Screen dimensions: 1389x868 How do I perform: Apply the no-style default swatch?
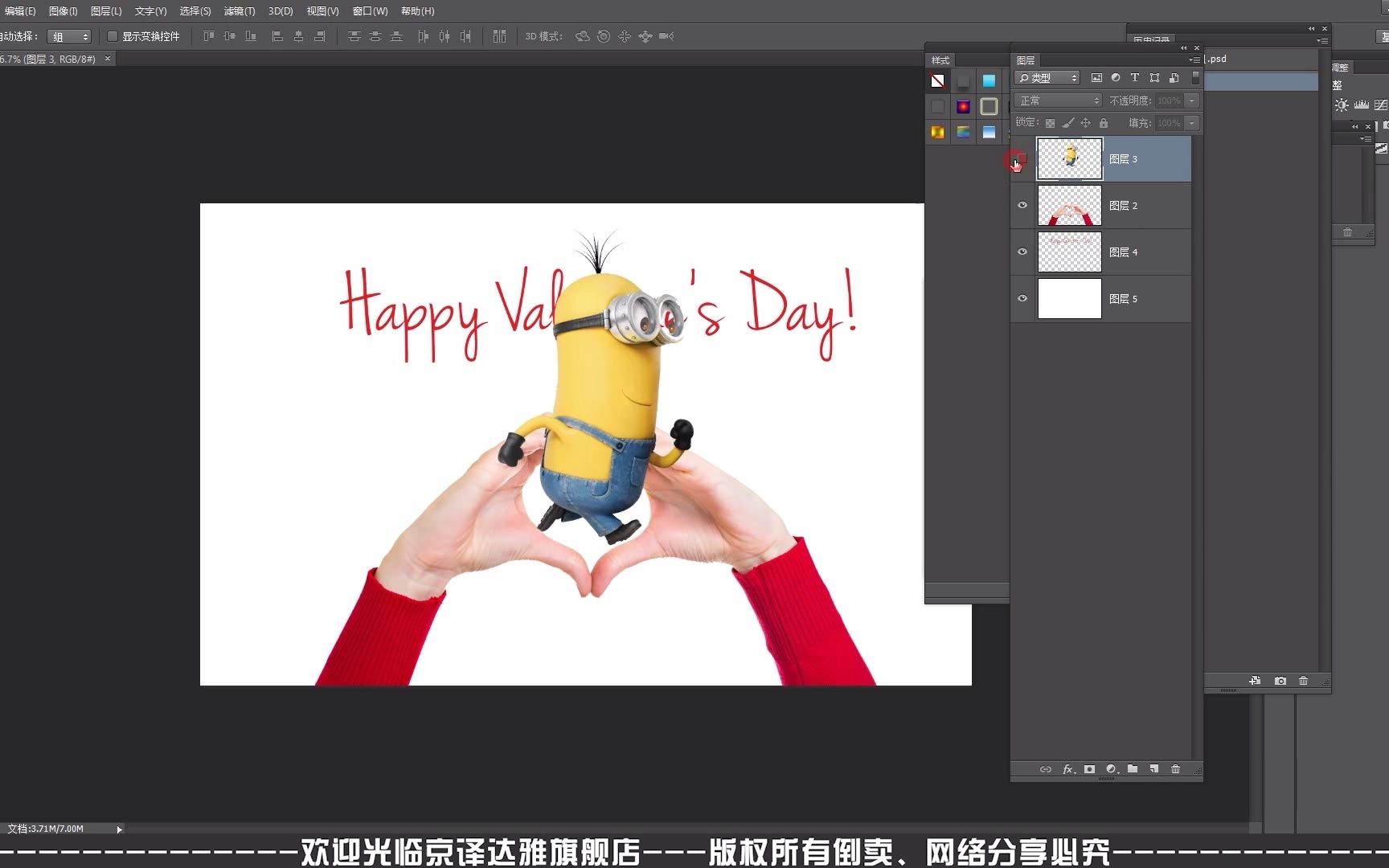click(x=937, y=80)
